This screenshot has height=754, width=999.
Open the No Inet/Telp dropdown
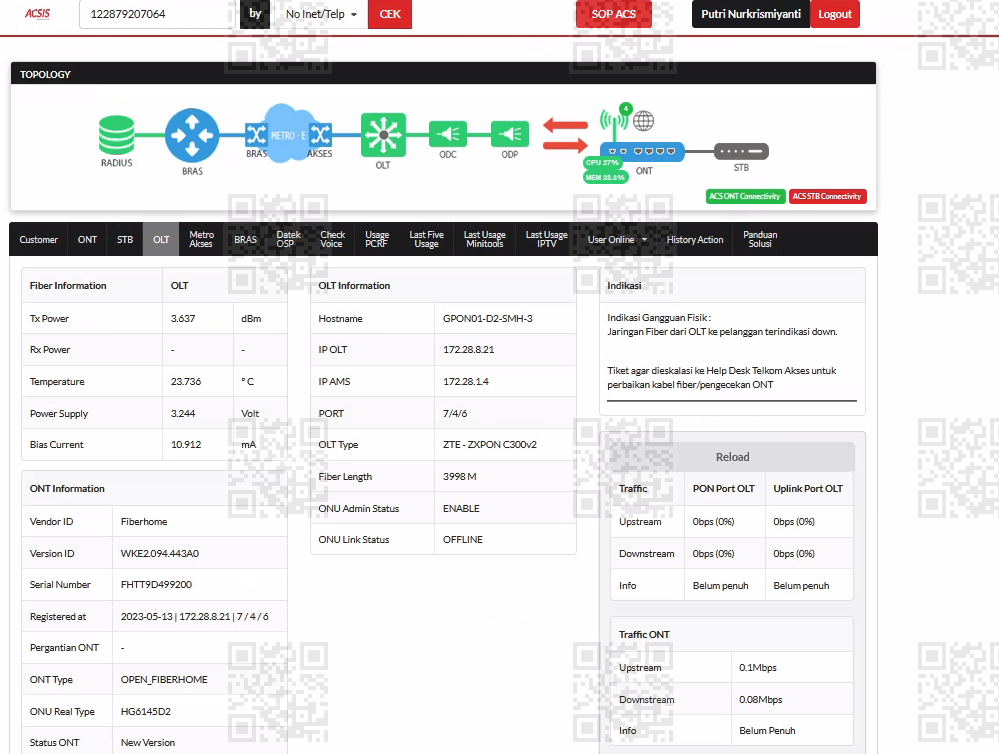(321, 14)
